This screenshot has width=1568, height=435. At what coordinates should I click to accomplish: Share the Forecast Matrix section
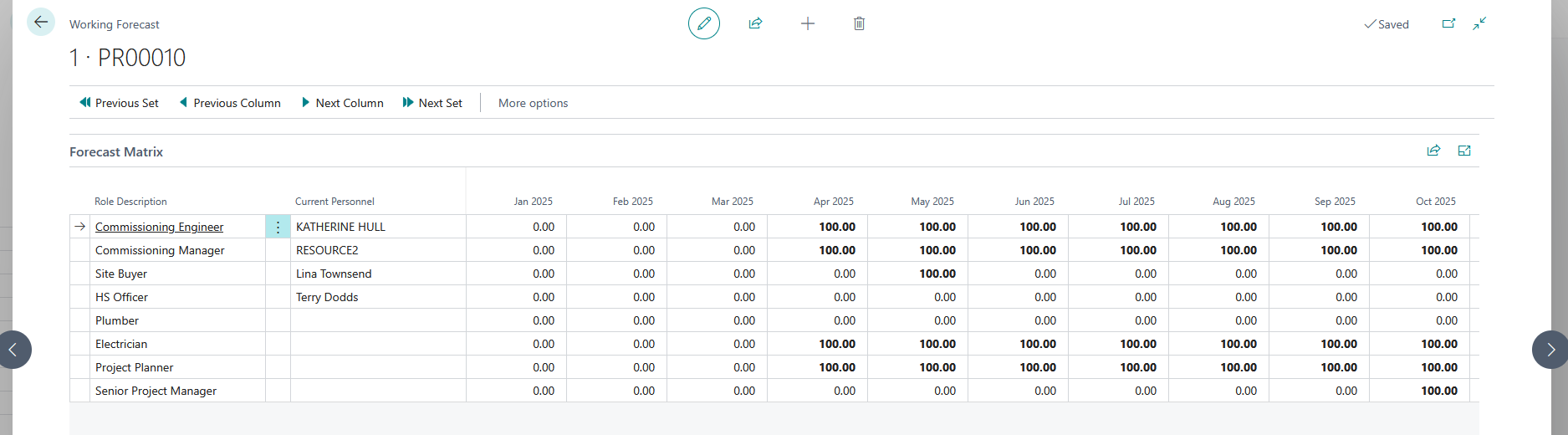click(x=1433, y=151)
